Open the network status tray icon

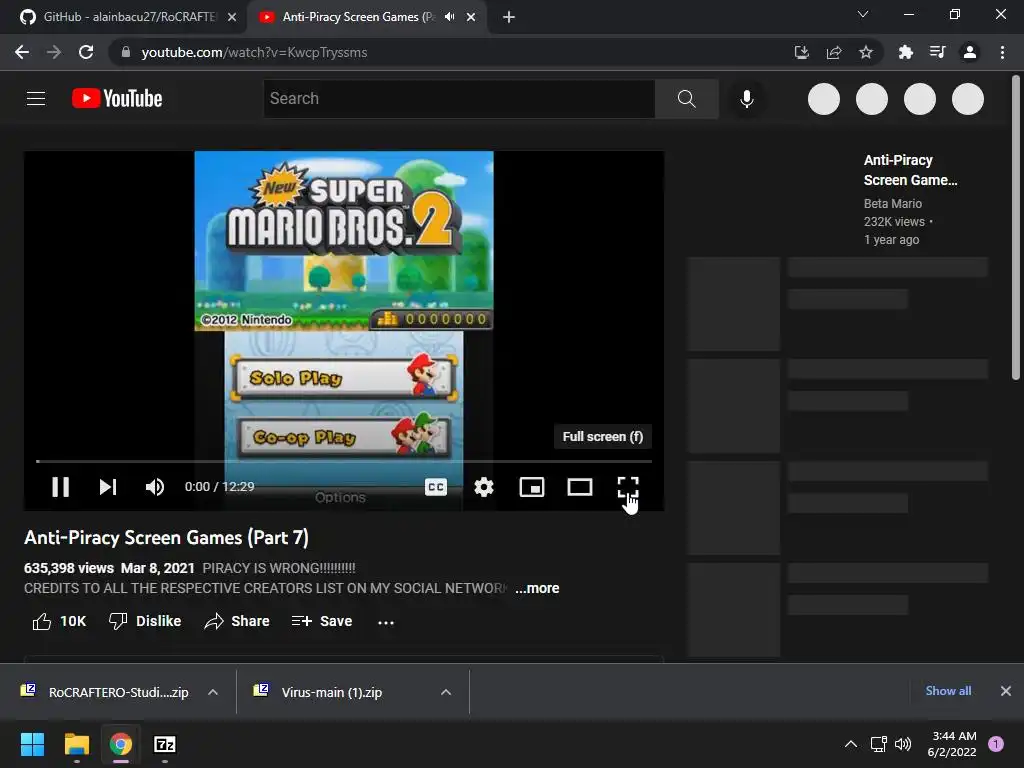coord(878,744)
